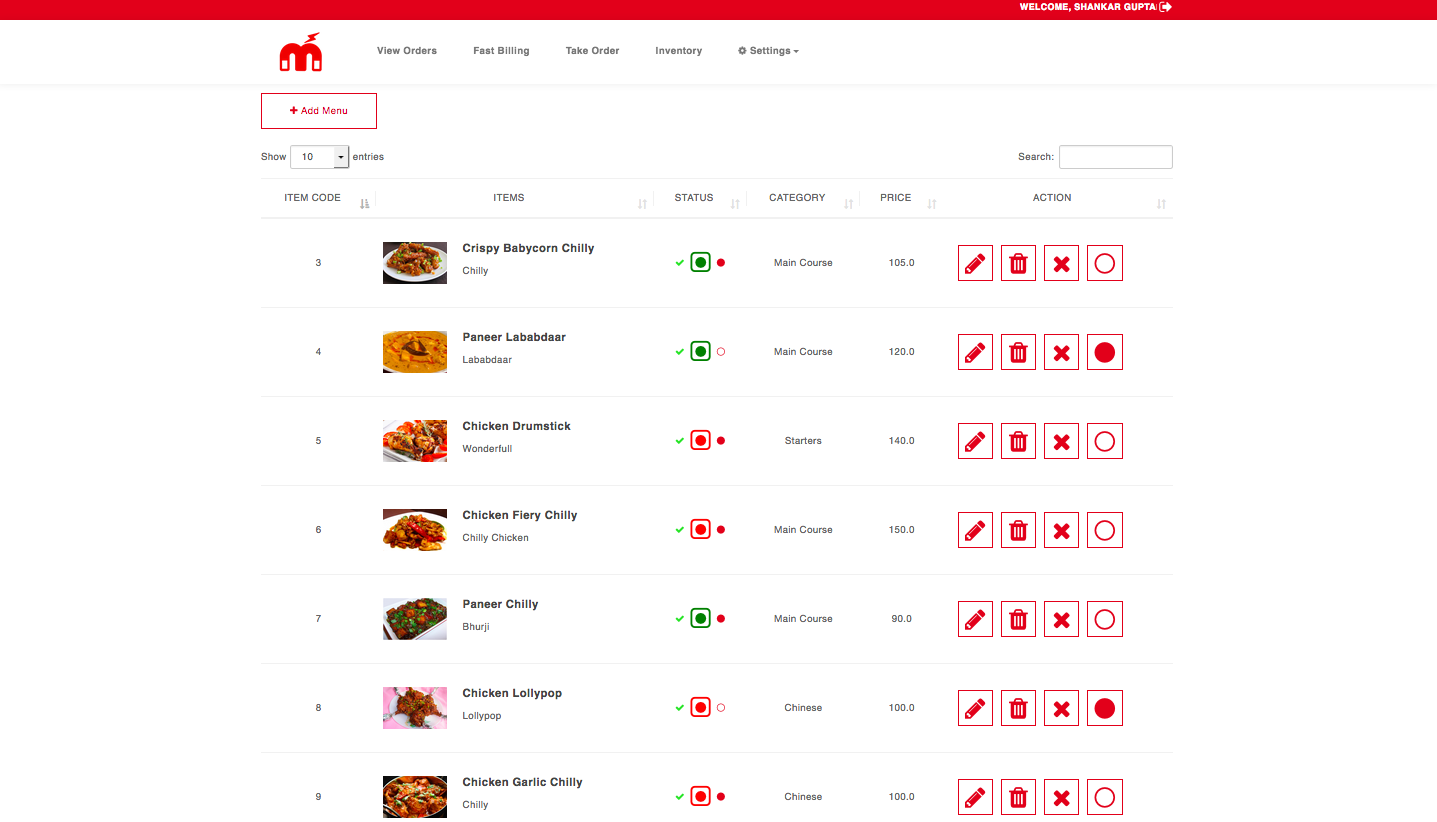Click the Add Menu button
The width and height of the screenshot is (1437, 822).
[x=319, y=111]
